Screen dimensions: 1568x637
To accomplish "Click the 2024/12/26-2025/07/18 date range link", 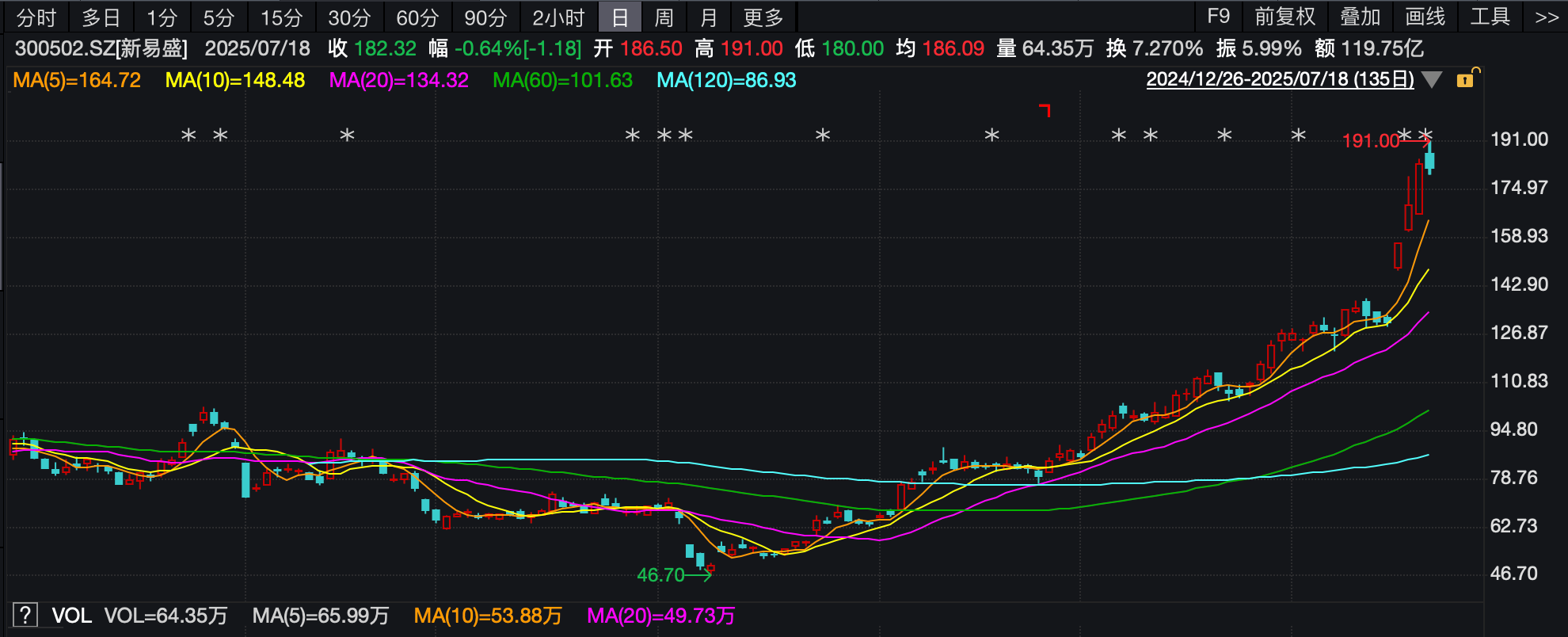I will [1281, 79].
